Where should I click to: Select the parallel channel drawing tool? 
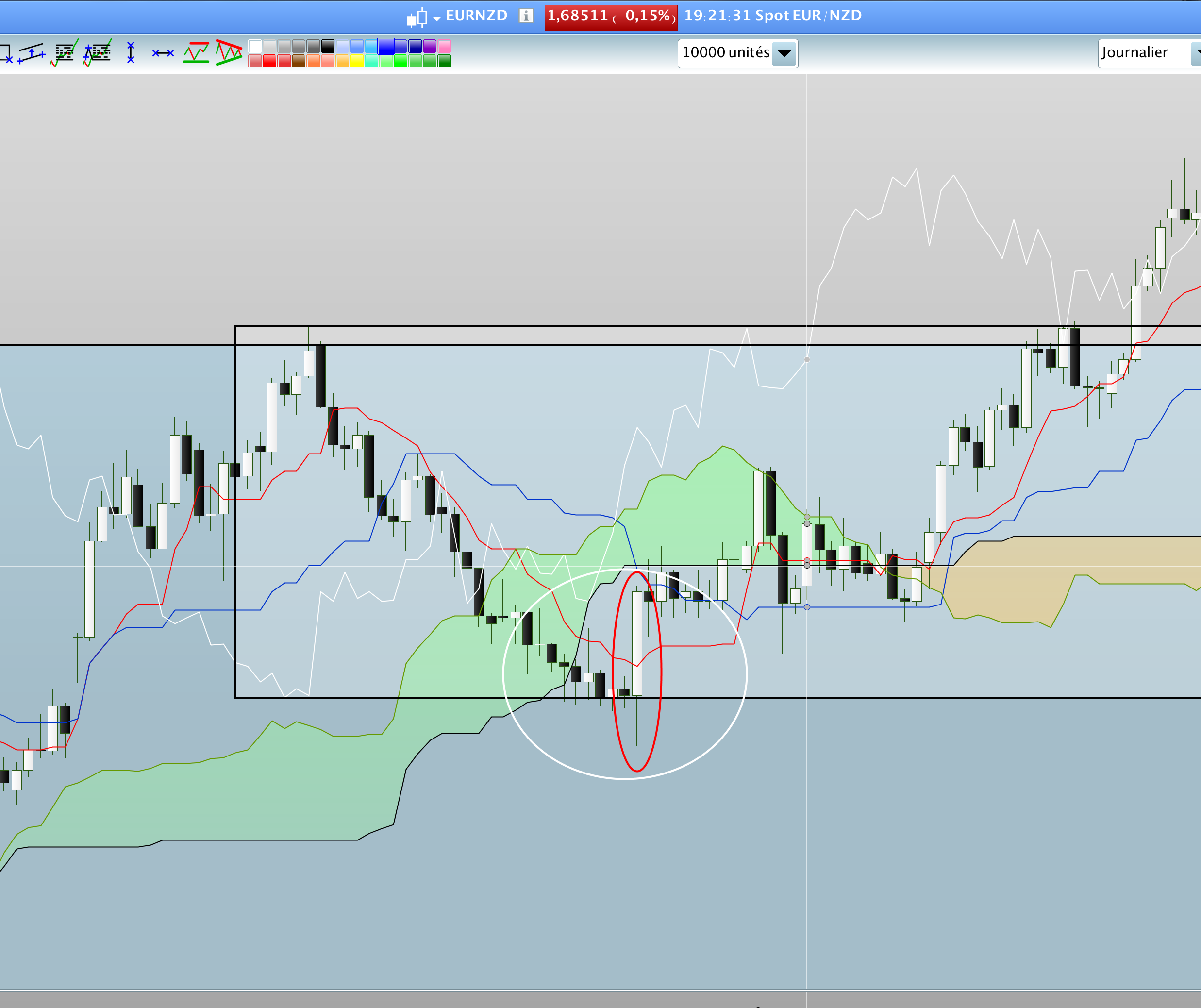(x=32, y=53)
